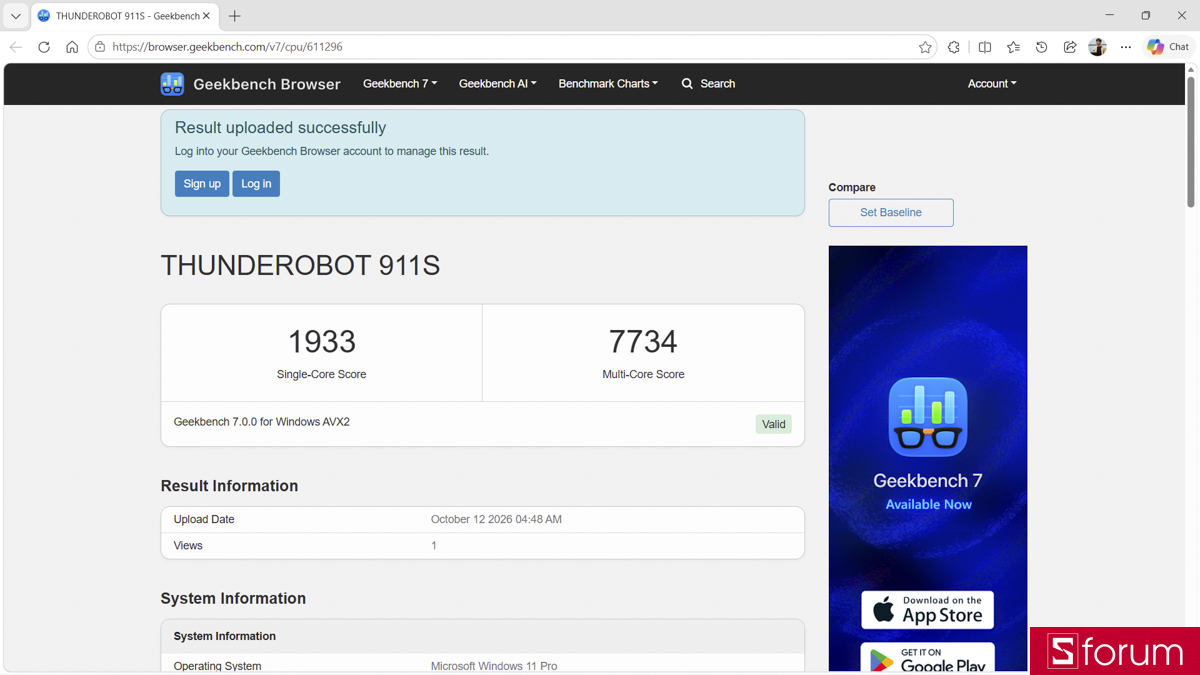Open Copilot Chat button
1200x675 pixels.
(x=1169, y=47)
